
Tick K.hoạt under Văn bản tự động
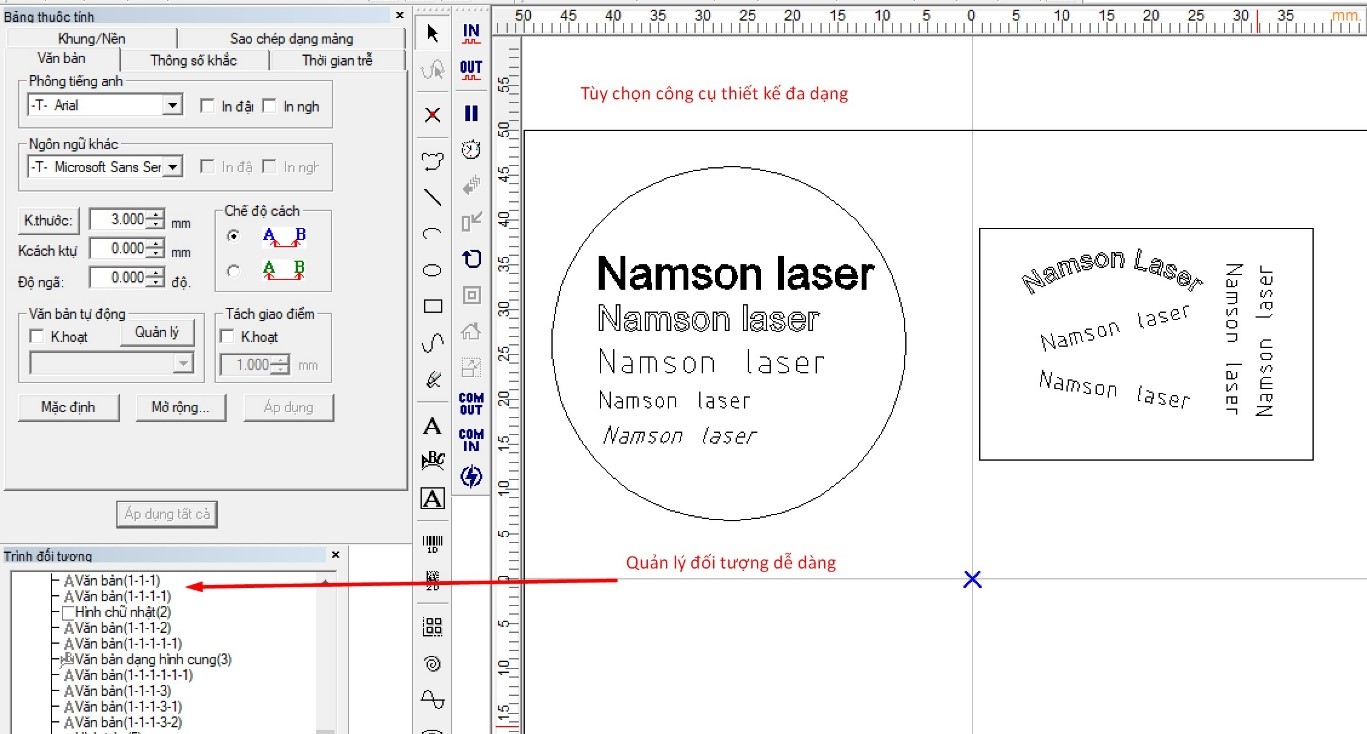click(x=37, y=337)
